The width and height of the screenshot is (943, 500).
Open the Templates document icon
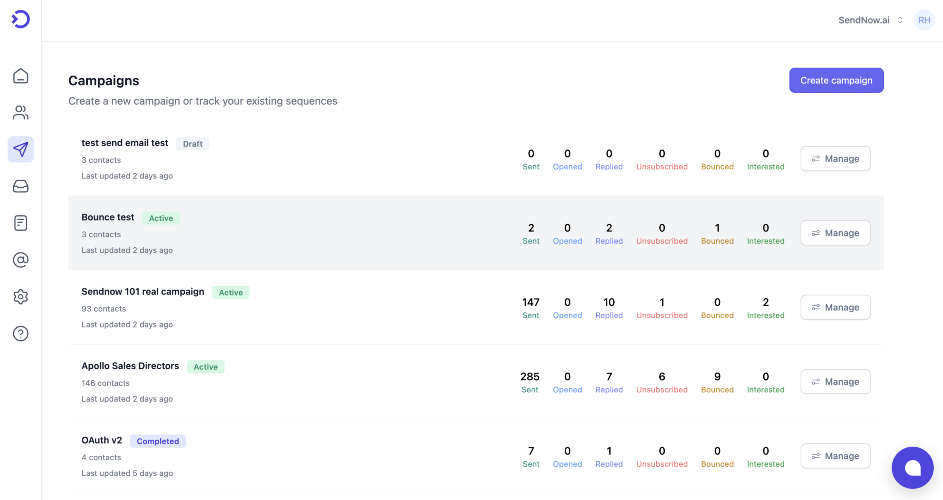click(x=20, y=223)
